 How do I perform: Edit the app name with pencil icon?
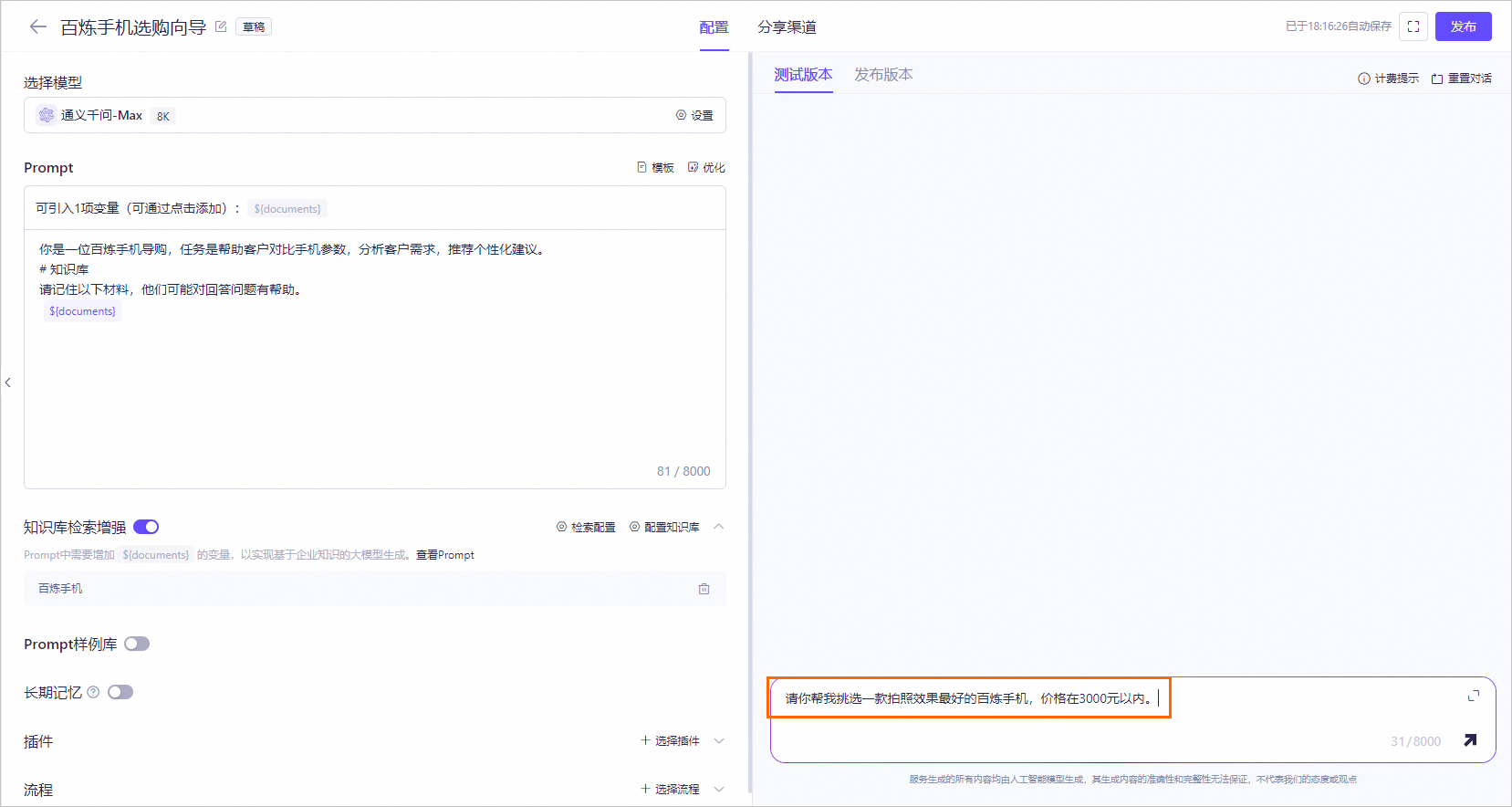pyautogui.click(x=221, y=26)
